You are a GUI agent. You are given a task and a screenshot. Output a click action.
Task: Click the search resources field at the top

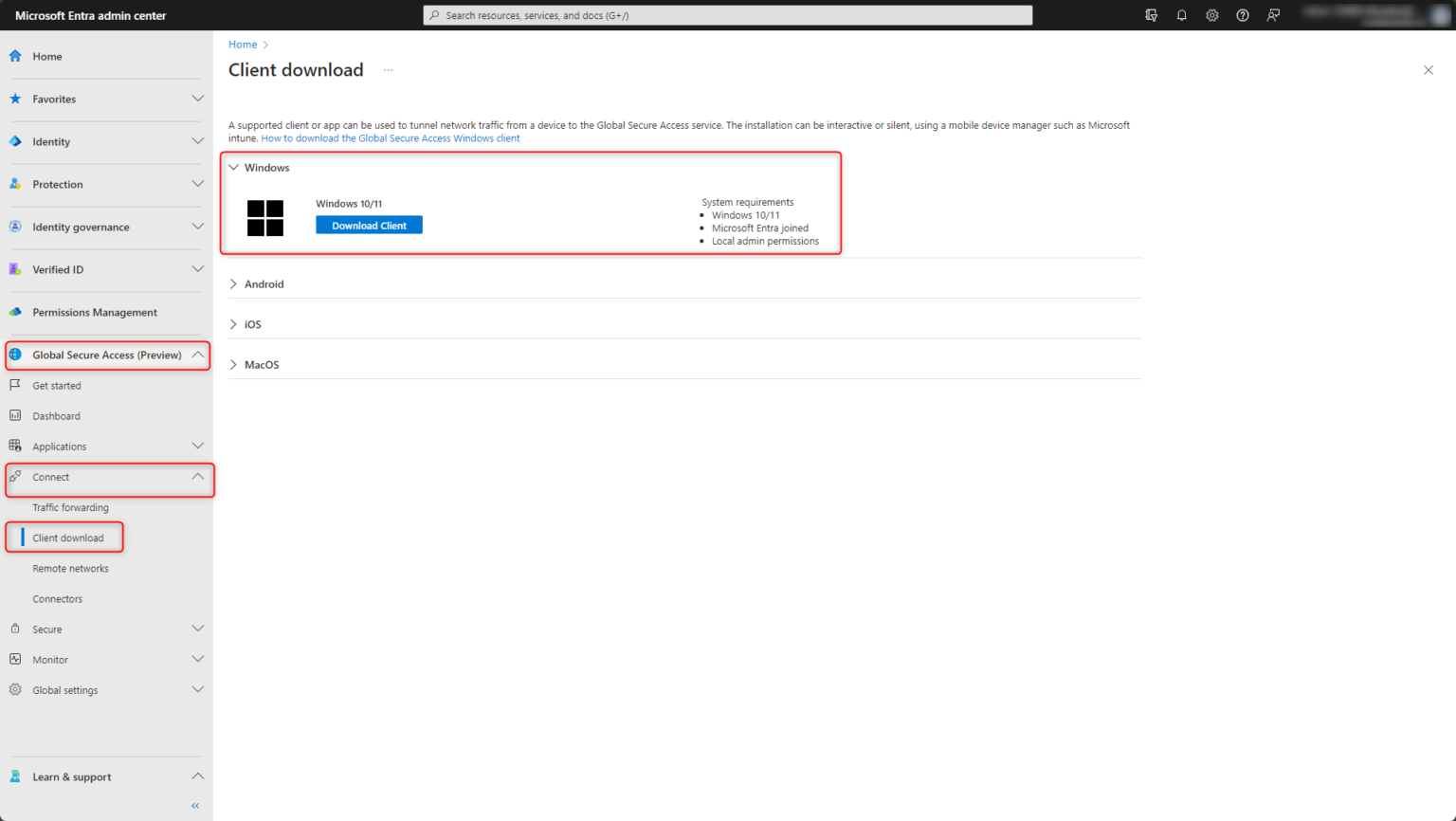tap(727, 15)
